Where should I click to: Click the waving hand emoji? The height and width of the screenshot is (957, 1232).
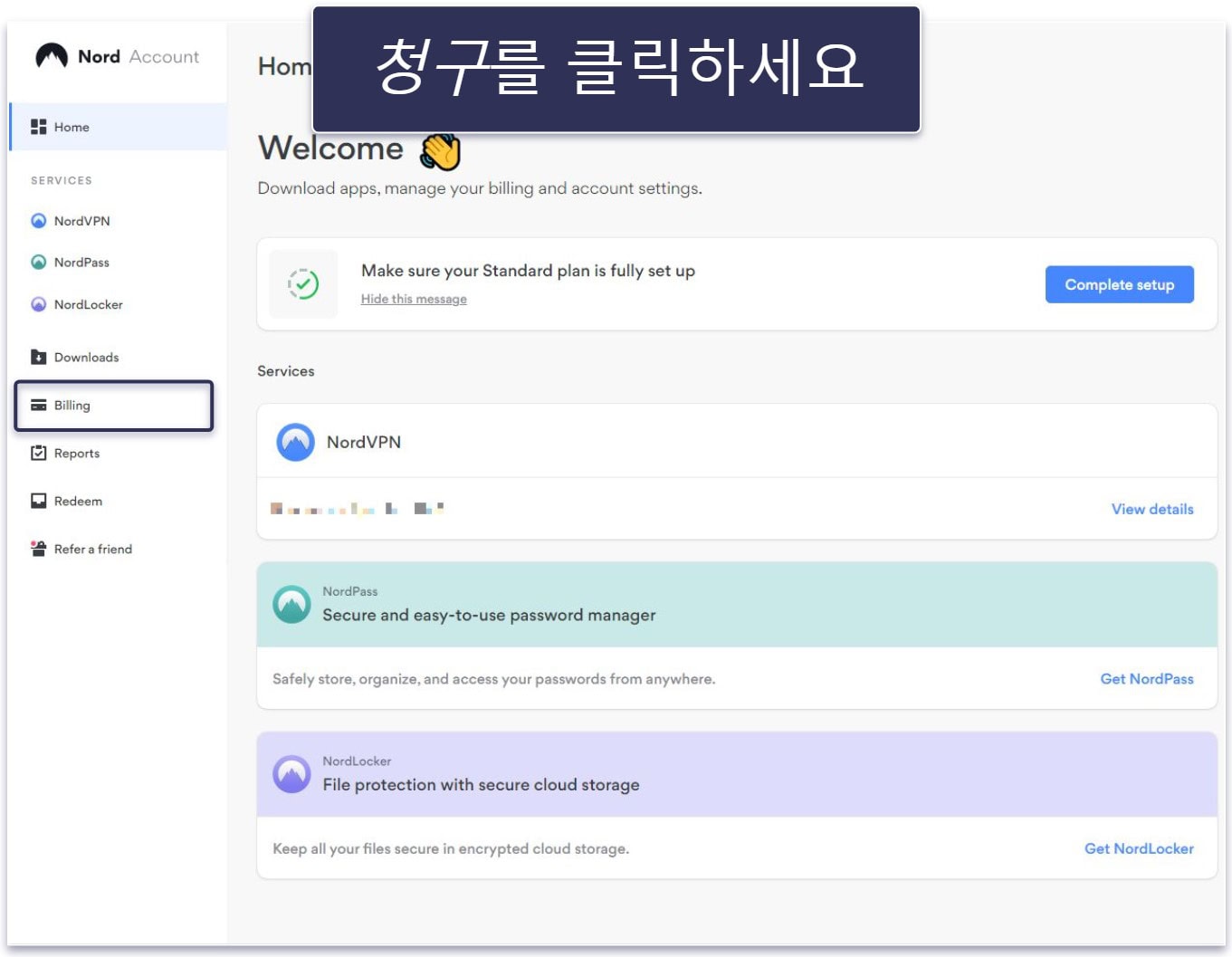pos(441,150)
